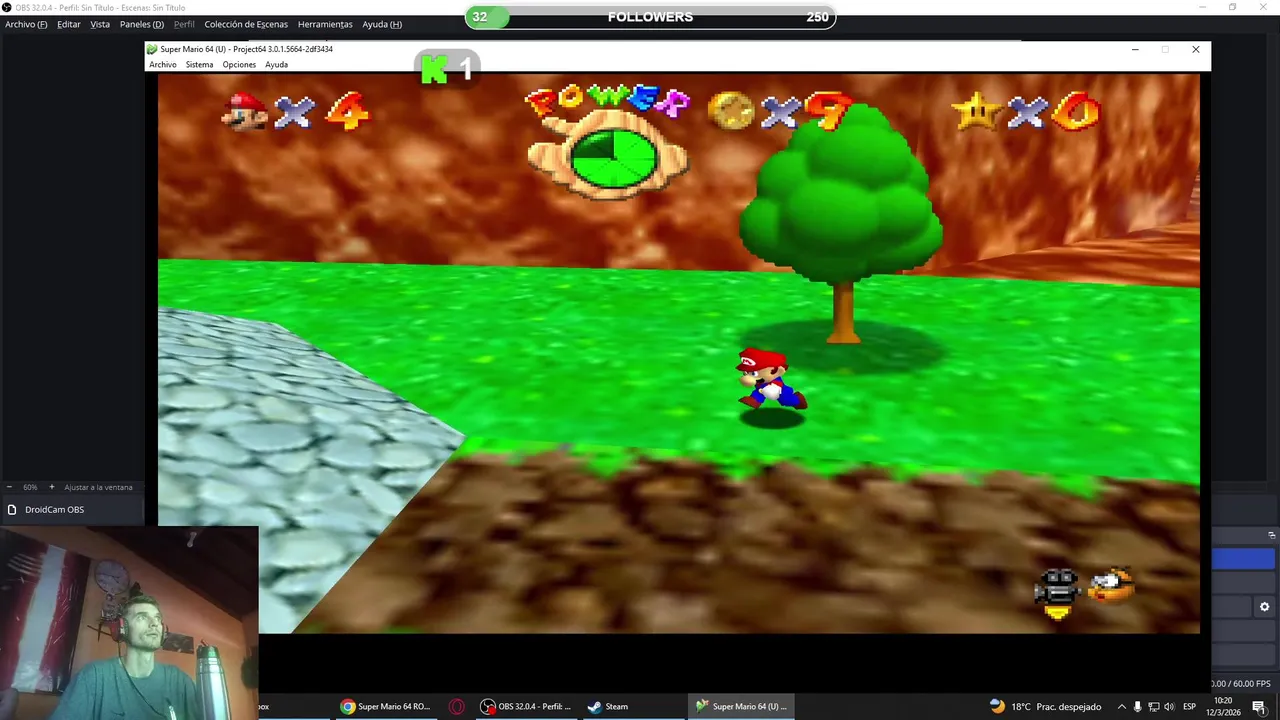Click the Project64 title bar app icon
This screenshot has height=720, width=1280.
pyautogui.click(x=152, y=49)
